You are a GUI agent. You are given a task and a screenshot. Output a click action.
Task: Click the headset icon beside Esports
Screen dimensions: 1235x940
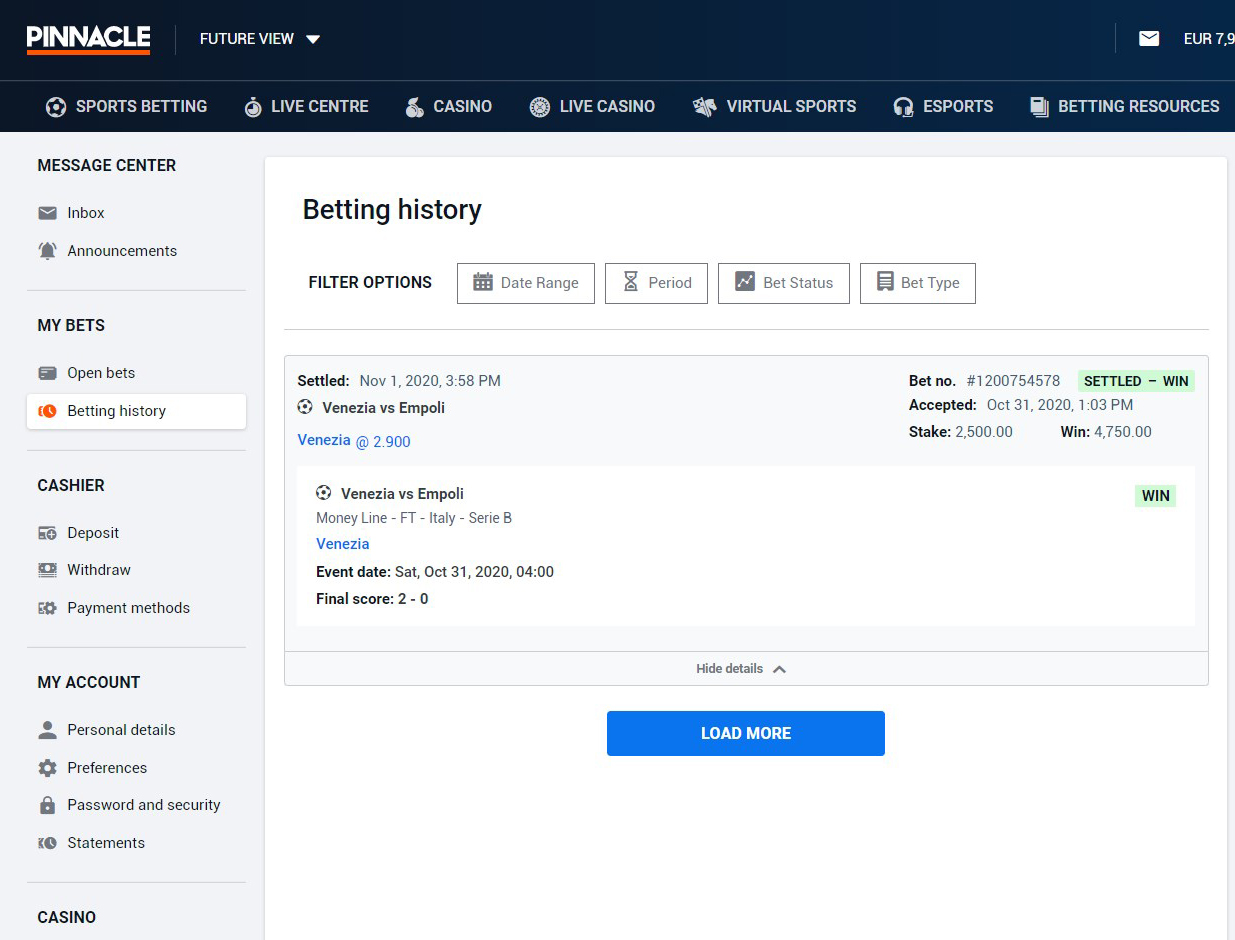(904, 107)
